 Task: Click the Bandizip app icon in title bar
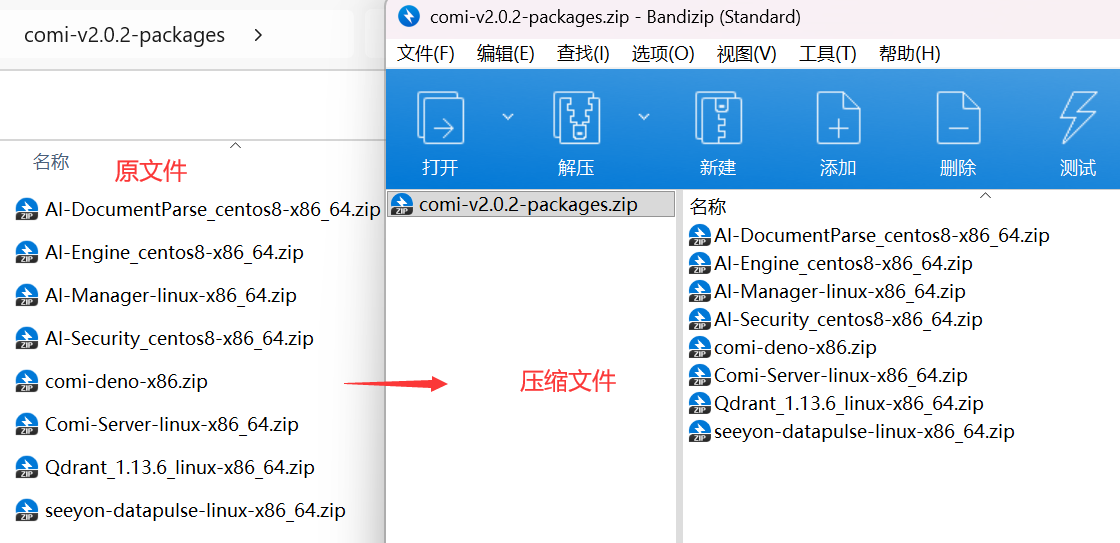(x=409, y=16)
